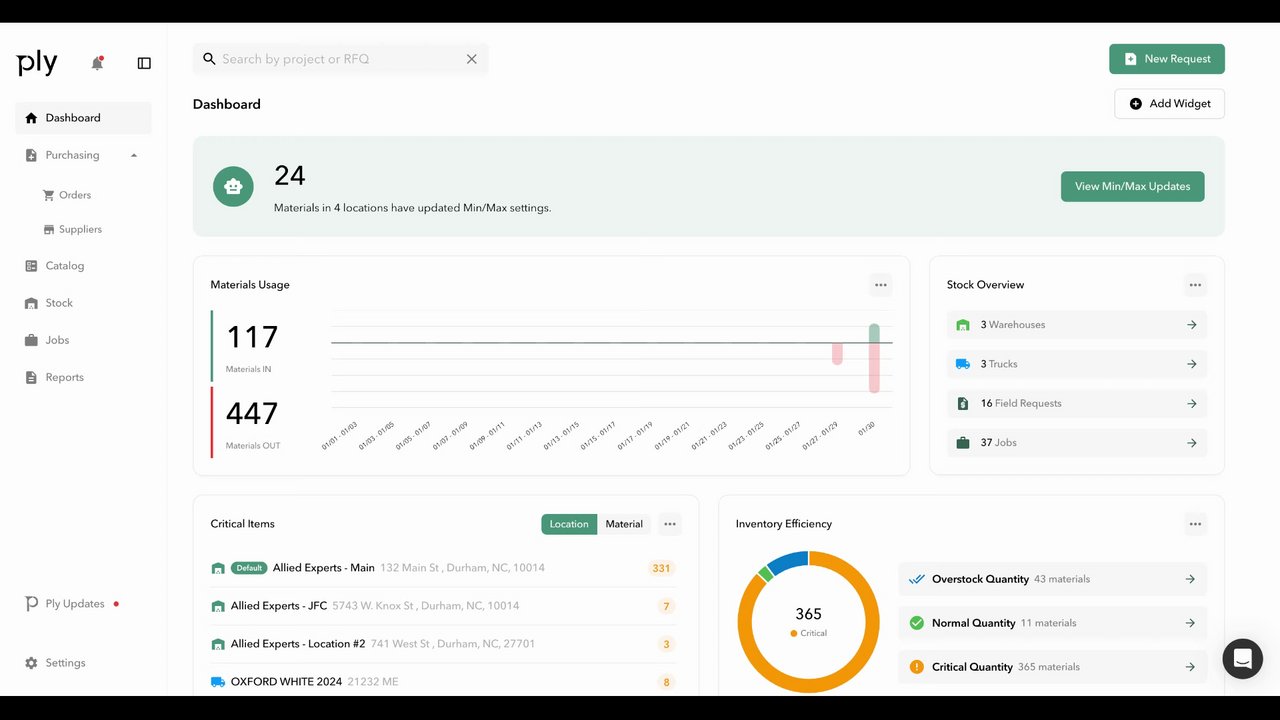Create a New Request

point(1167,59)
